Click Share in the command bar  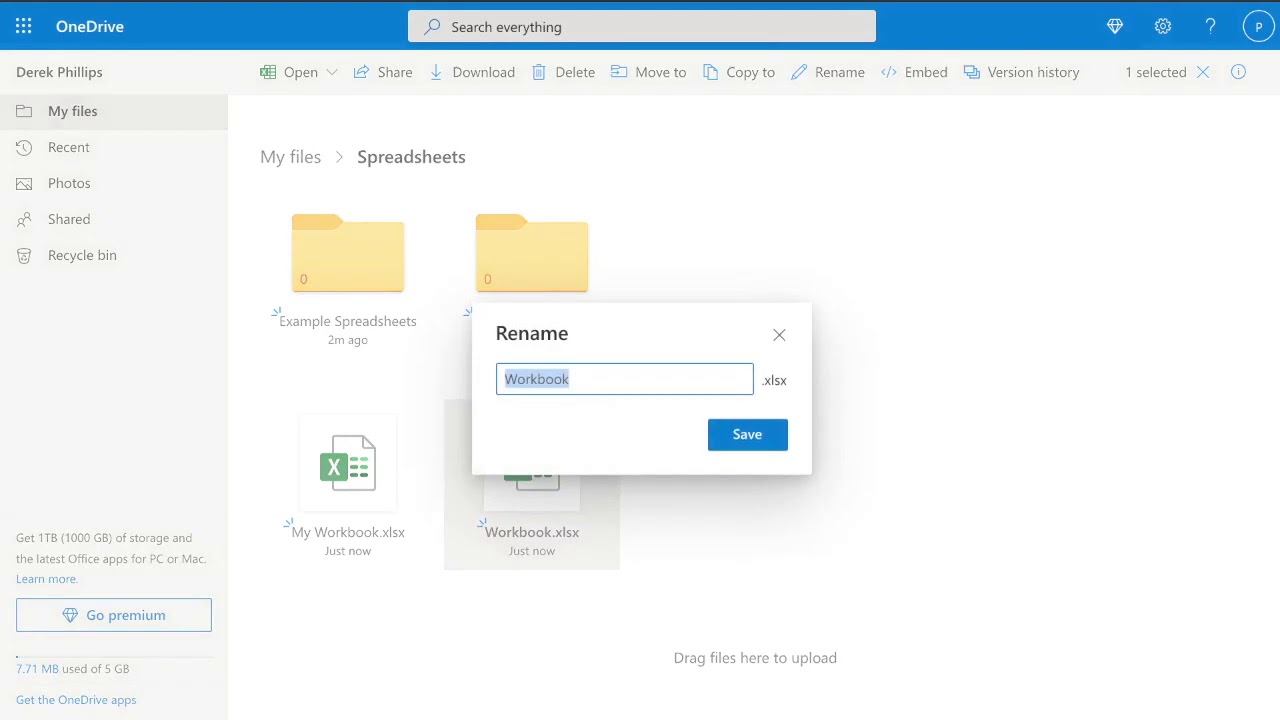(x=383, y=72)
